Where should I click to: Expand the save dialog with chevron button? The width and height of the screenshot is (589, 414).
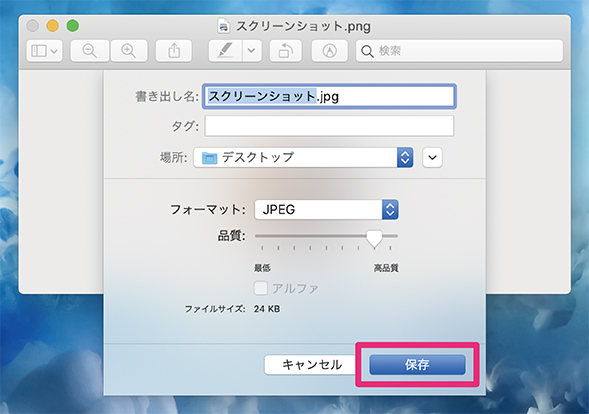[432, 157]
